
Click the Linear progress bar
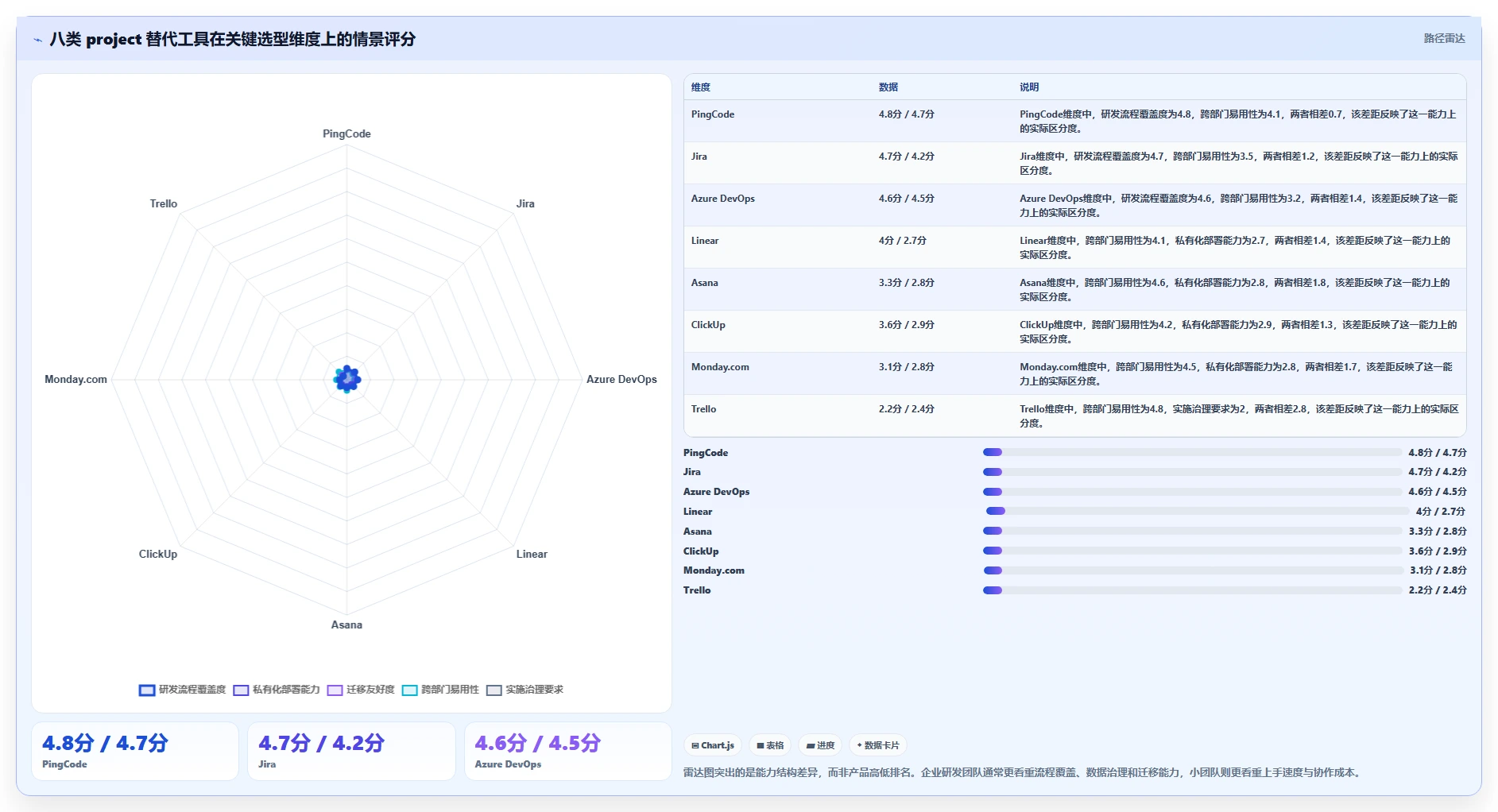coord(1197,511)
